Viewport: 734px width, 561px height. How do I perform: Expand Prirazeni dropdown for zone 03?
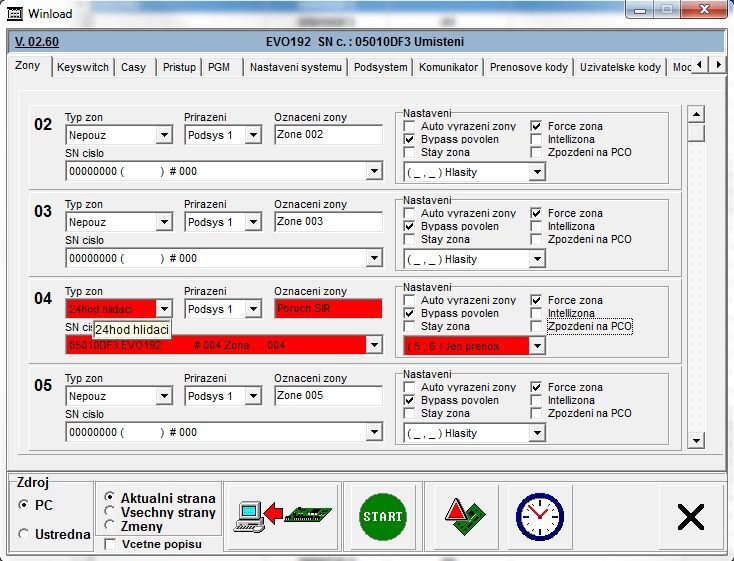click(x=253, y=222)
